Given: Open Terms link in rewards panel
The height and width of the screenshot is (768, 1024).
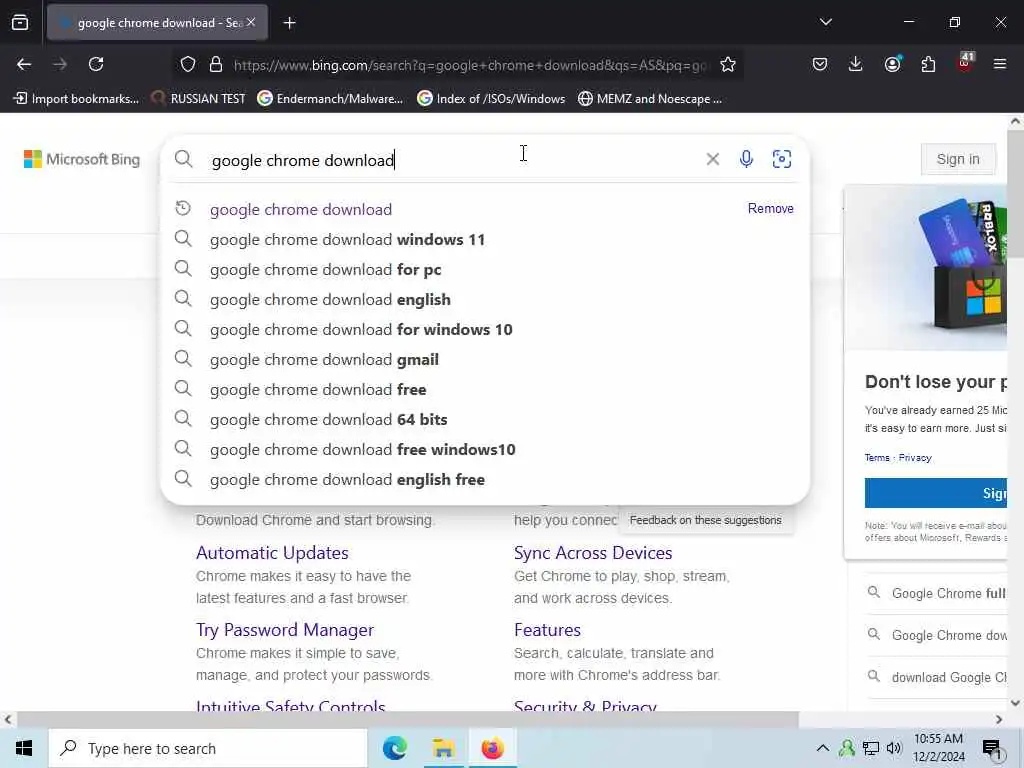Looking at the screenshot, I should pos(877,458).
